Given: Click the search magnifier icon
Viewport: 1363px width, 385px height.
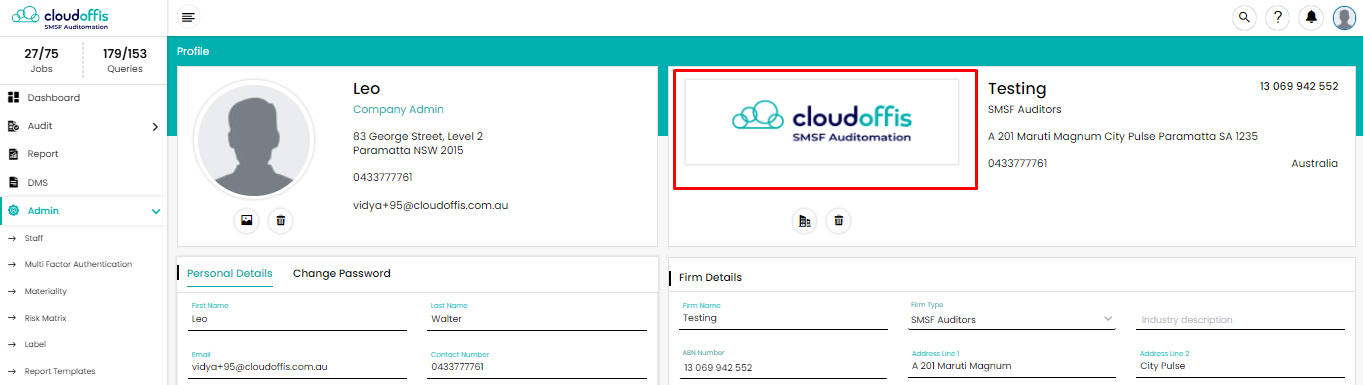Looking at the screenshot, I should point(1244,17).
